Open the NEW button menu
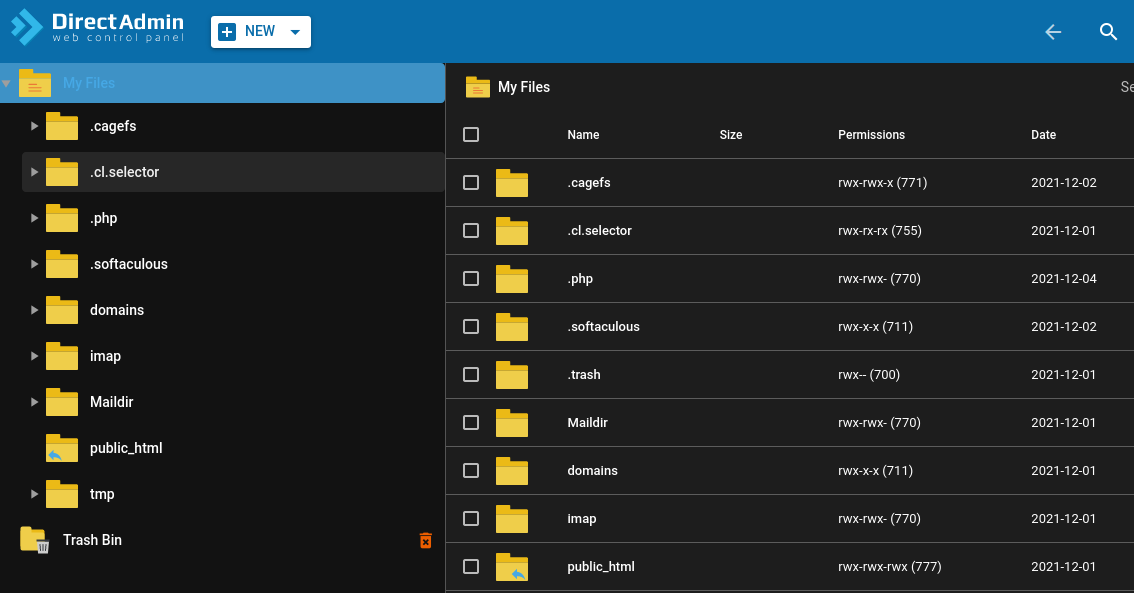This screenshot has height=593, width=1134. pyautogui.click(x=260, y=32)
